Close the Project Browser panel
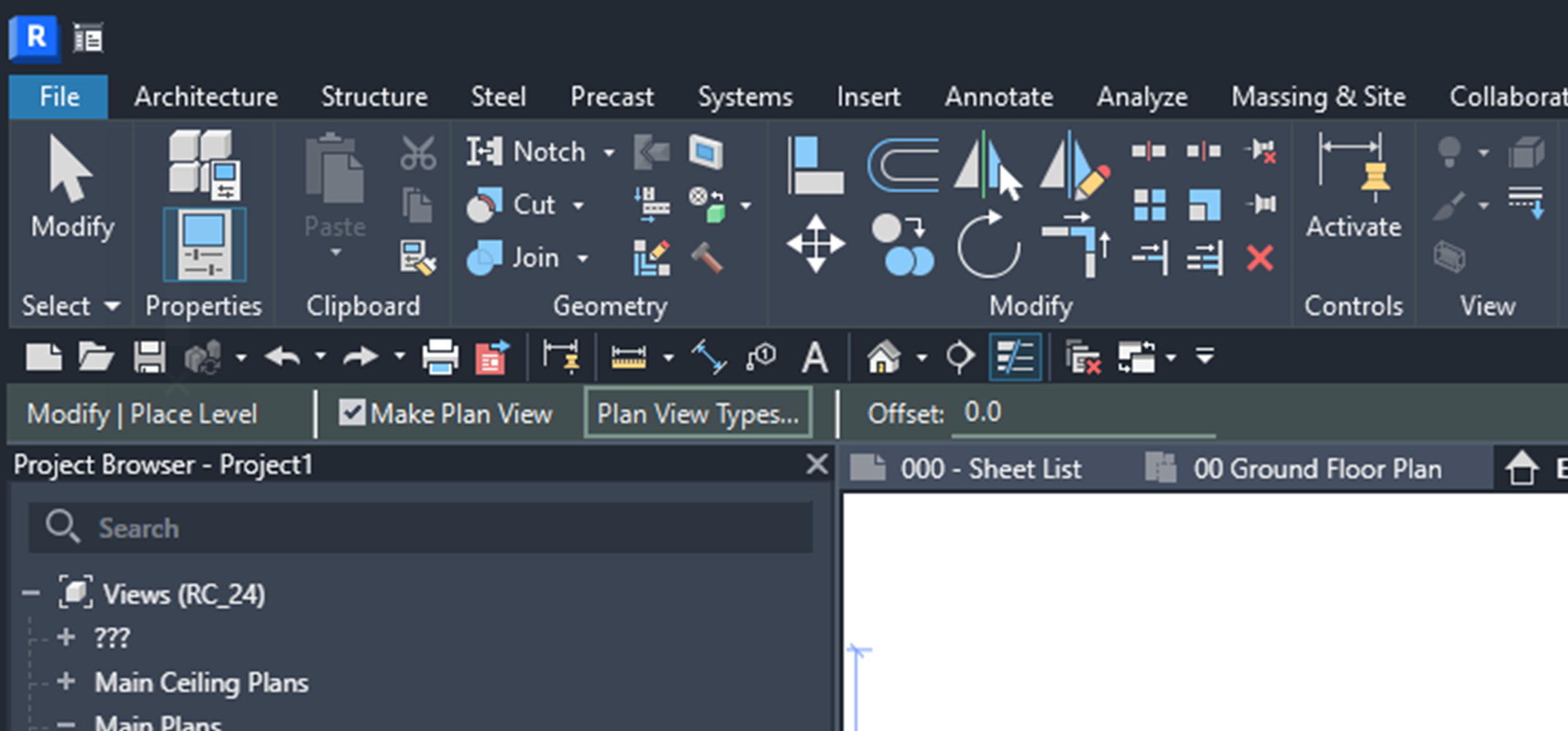The height and width of the screenshot is (731, 1568). [x=817, y=465]
